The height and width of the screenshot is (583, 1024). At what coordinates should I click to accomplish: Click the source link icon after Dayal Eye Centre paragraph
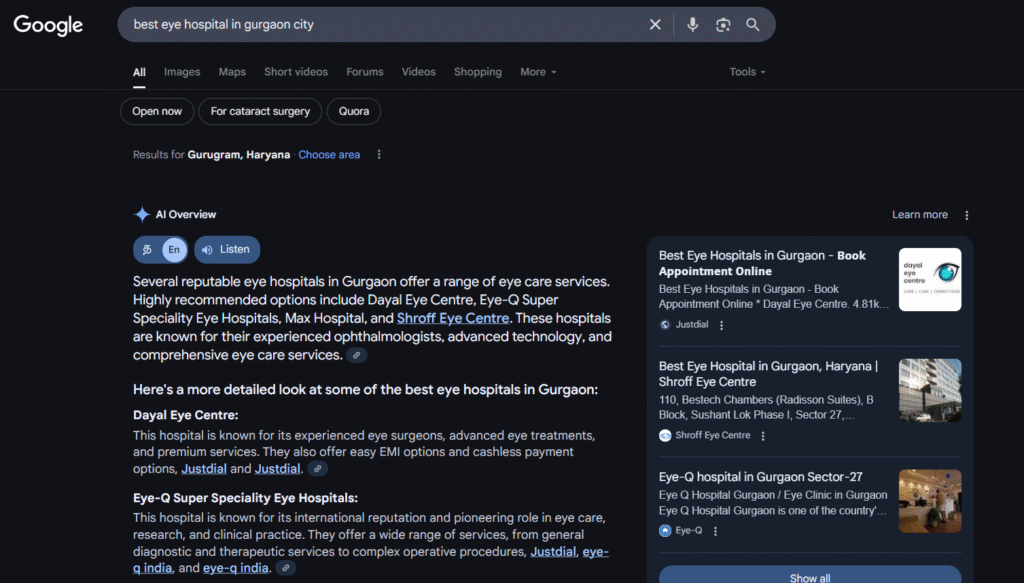(x=318, y=469)
